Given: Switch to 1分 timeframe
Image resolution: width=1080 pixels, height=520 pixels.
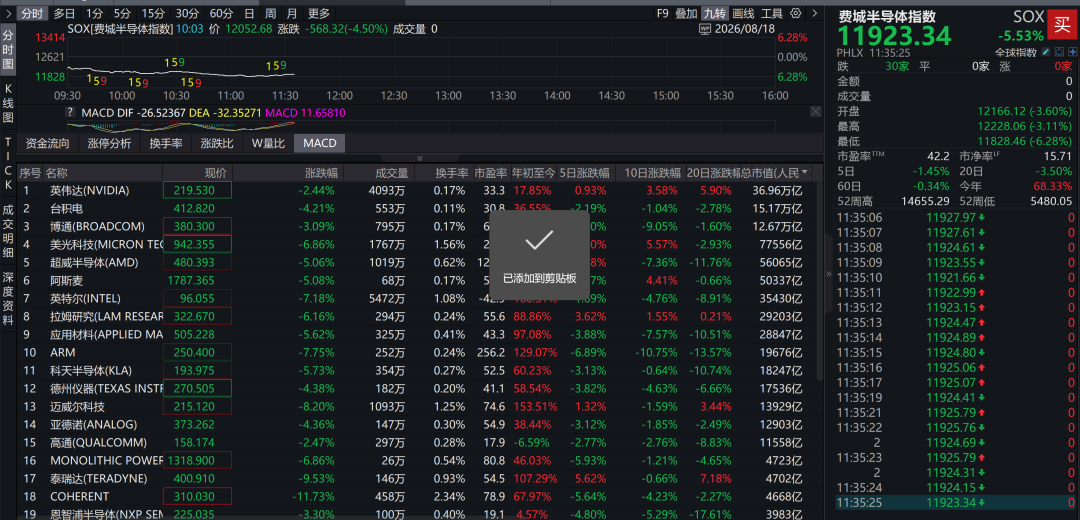Looking at the screenshot, I should pyautogui.click(x=94, y=13).
